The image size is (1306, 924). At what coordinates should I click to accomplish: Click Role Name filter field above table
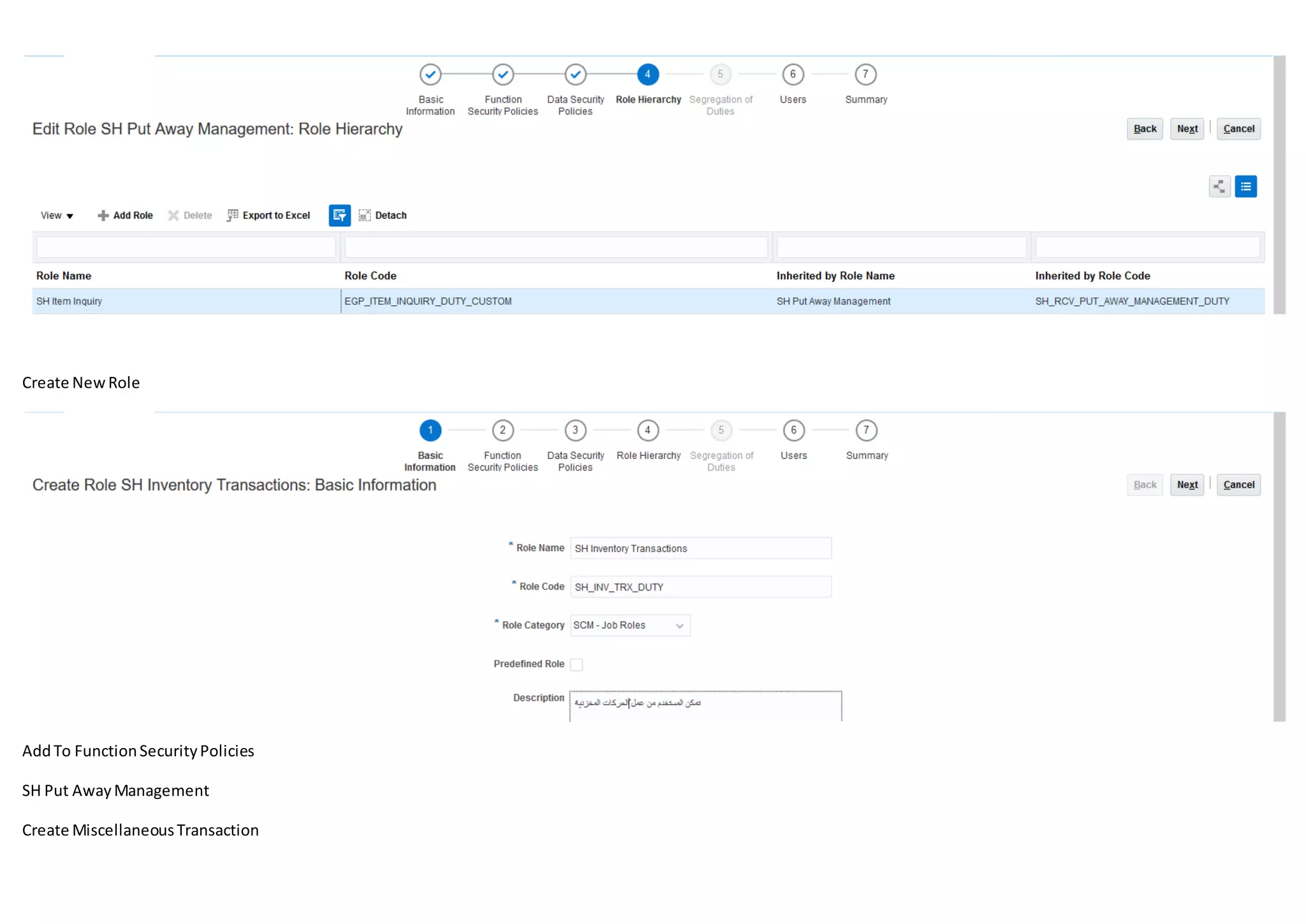[x=186, y=247]
